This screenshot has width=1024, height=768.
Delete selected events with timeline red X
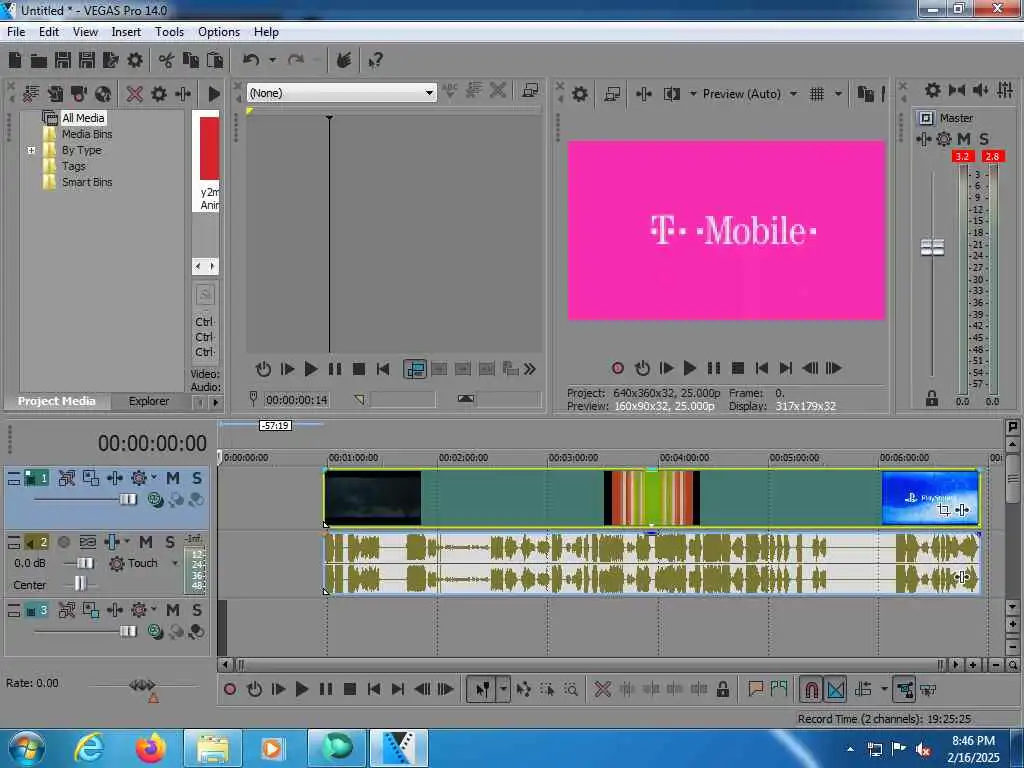tap(603, 689)
